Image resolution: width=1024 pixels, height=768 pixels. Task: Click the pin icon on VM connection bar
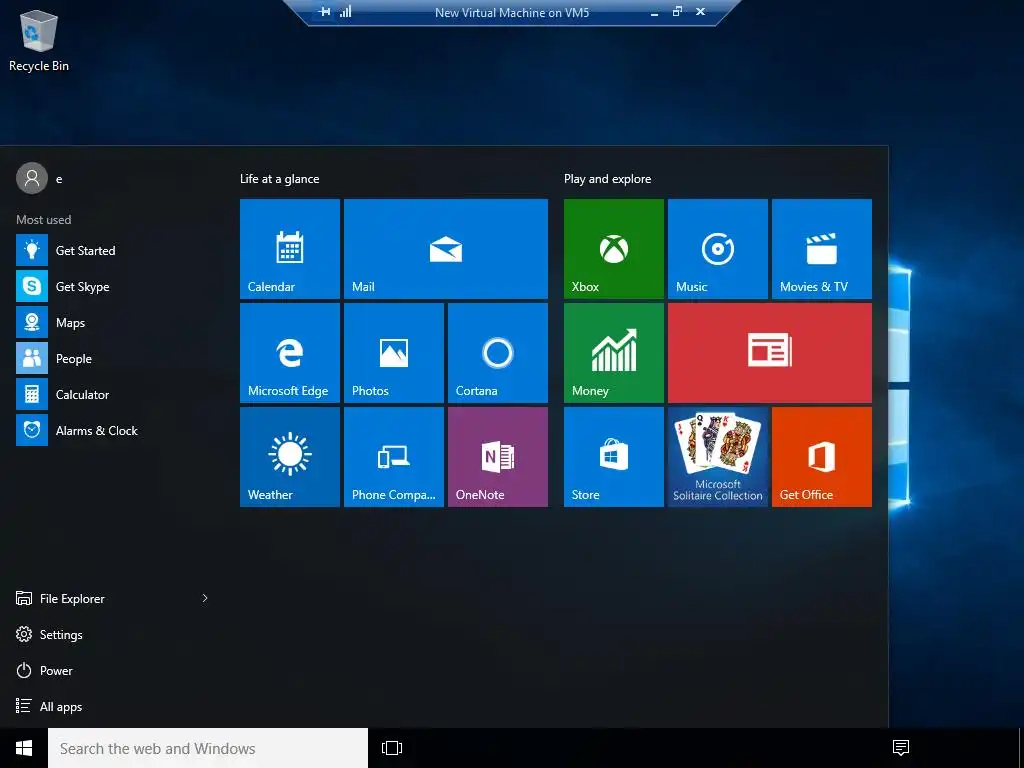click(324, 12)
